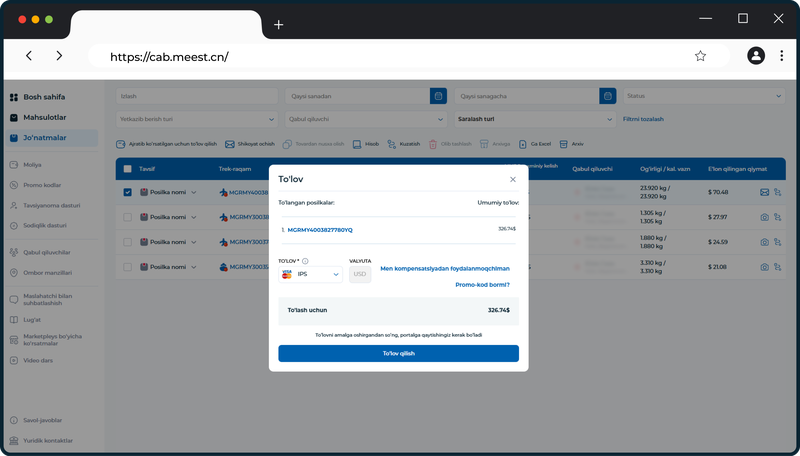This screenshot has width=800, height=456.
Task: Check the second Posilka nomi row checkbox
Action: point(128,217)
